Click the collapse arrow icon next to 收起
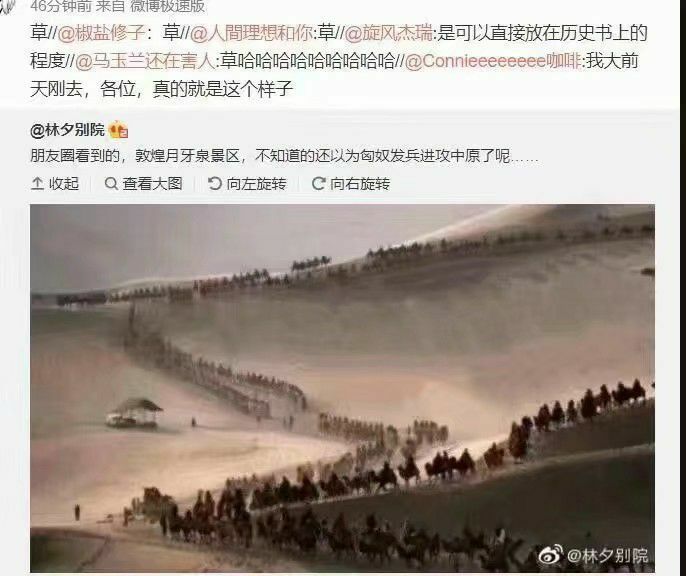The width and height of the screenshot is (686, 576). (x=38, y=184)
